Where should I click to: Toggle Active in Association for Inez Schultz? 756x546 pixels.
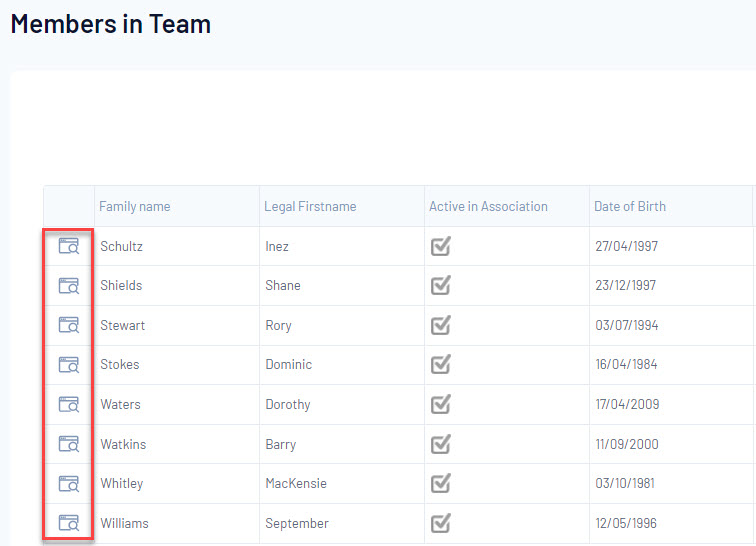pyautogui.click(x=440, y=246)
